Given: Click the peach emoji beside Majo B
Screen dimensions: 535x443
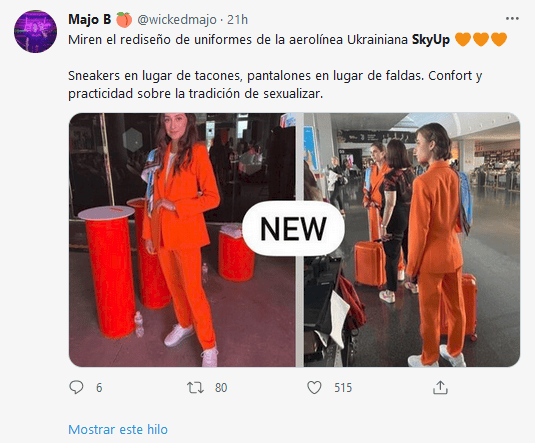Looking at the screenshot, I should 124,20.
